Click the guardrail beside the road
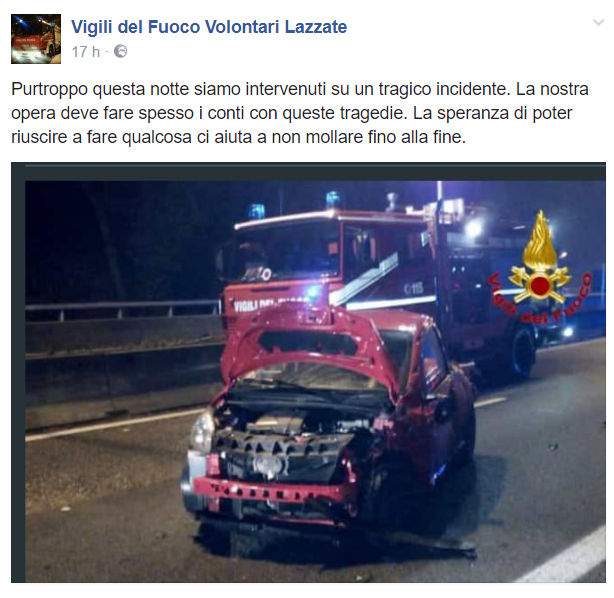Viewport: 614px width, 598px height. (121, 307)
